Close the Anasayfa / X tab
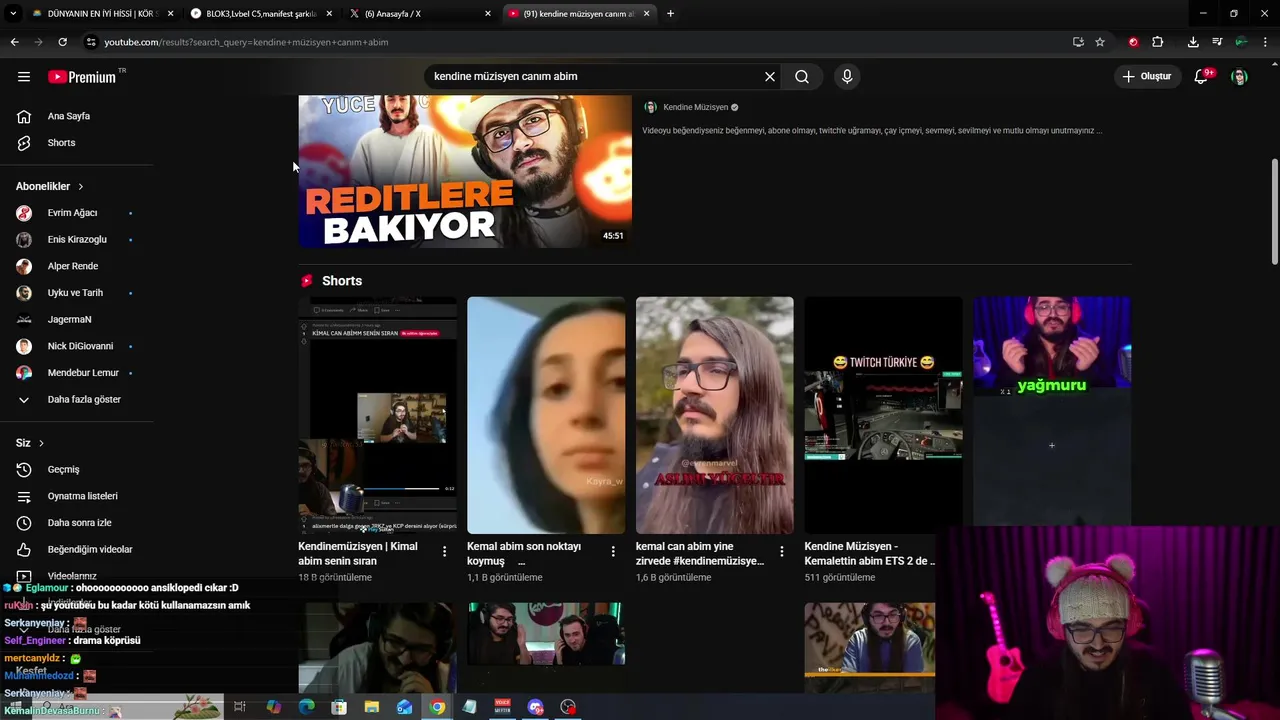 pyautogui.click(x=488, y=14)
